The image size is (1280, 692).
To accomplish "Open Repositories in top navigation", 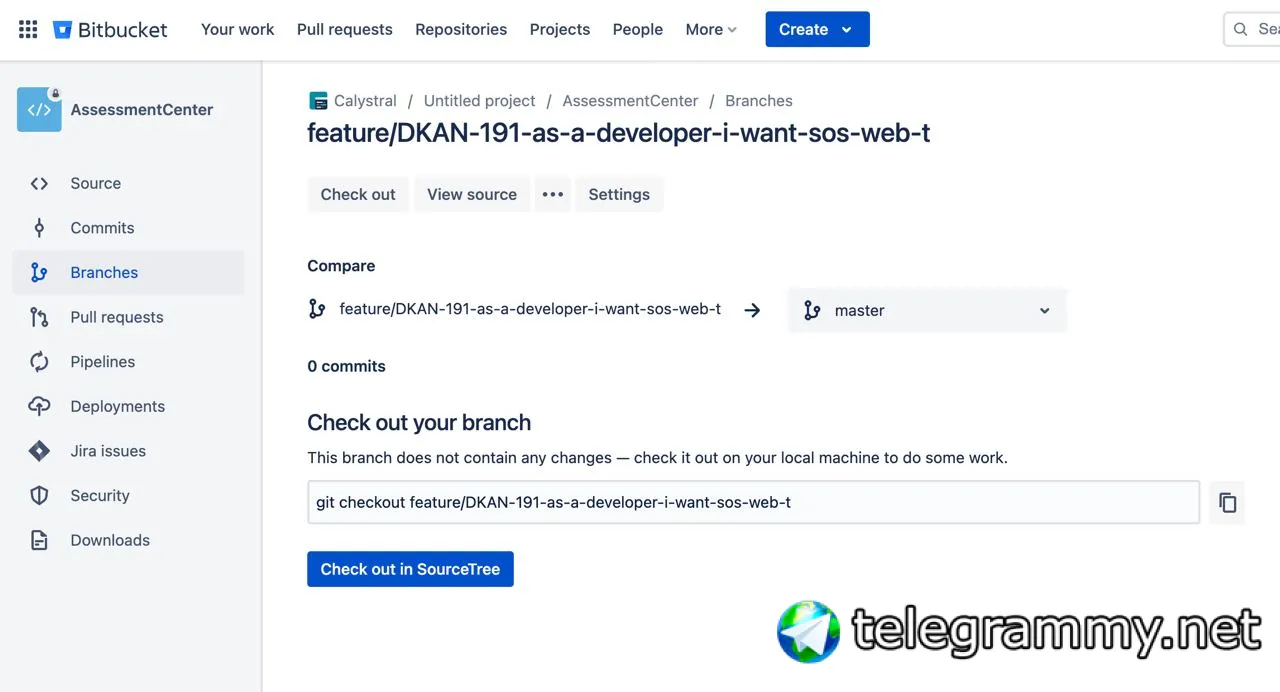I will tap(461, 29).
